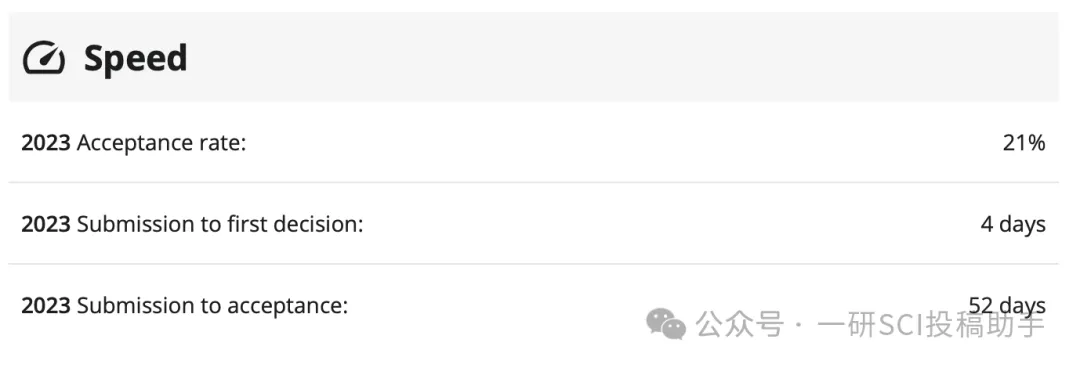
Task: Click the speedometer icon beside Speed
Action: coord(43,57)
